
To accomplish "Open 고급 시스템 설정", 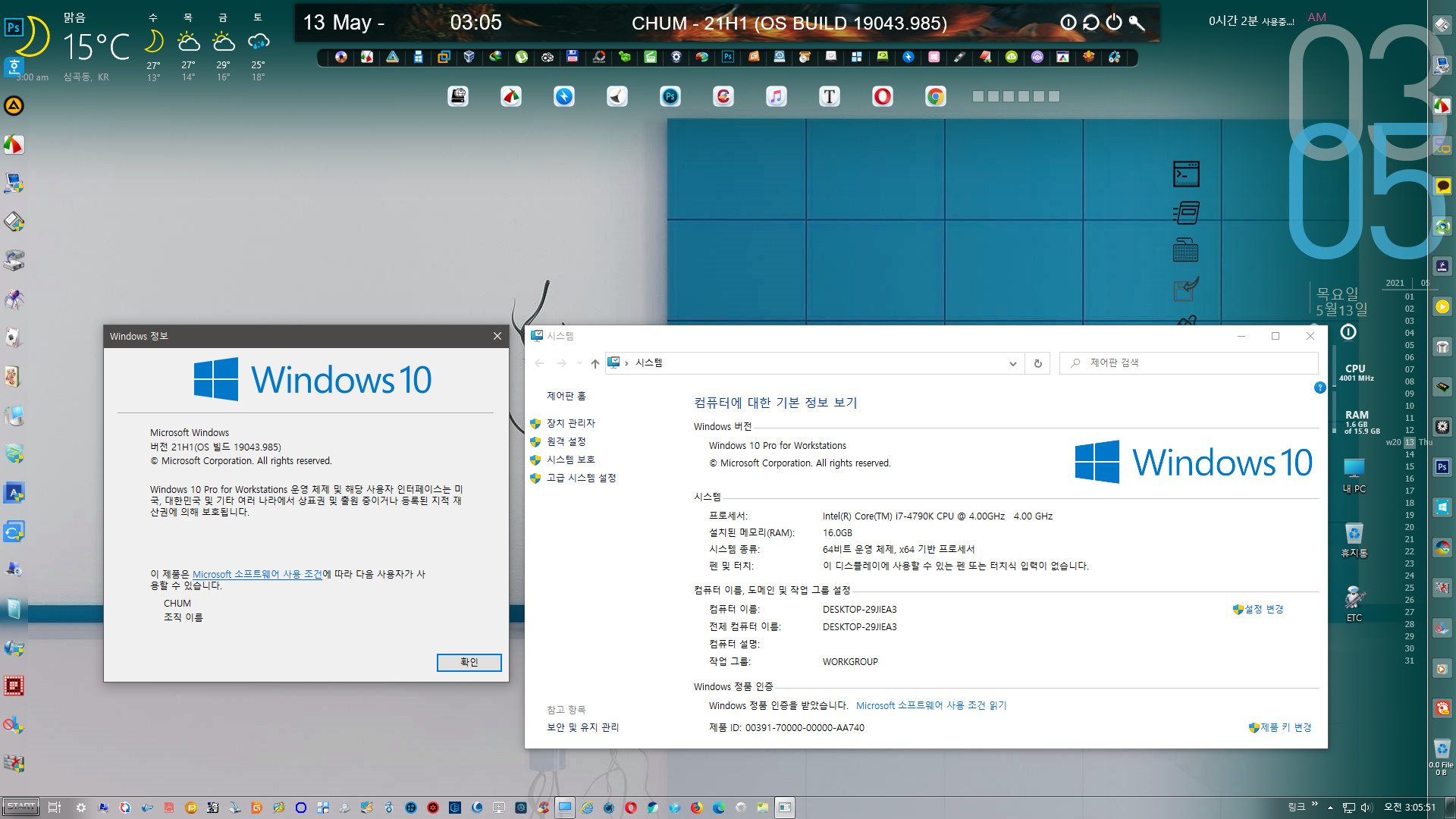I will (x=581, y=478).
